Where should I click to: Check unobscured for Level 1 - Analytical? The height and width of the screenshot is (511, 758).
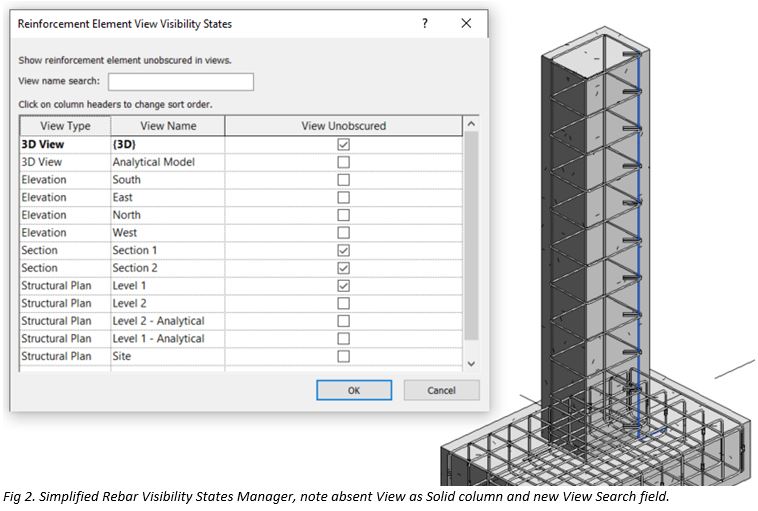[x=344, y=338]
